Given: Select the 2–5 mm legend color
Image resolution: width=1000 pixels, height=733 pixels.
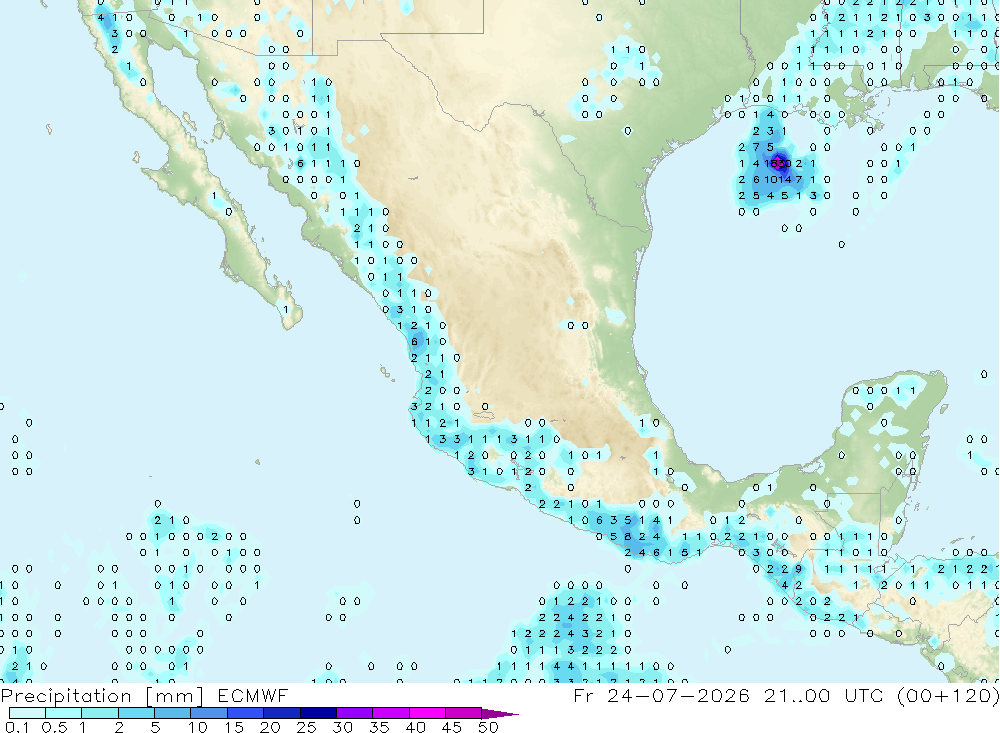Looking at the screenshot, I should [x=136, y=713].
